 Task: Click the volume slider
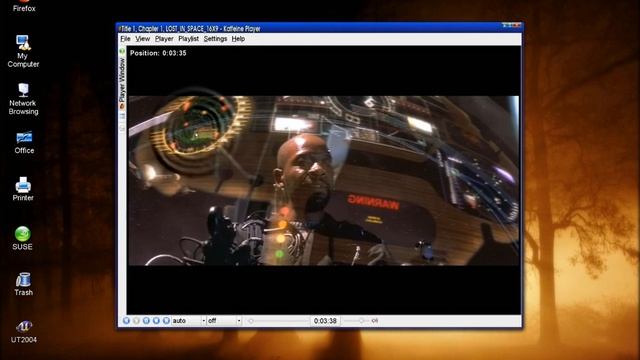click(x=356, y=321)
